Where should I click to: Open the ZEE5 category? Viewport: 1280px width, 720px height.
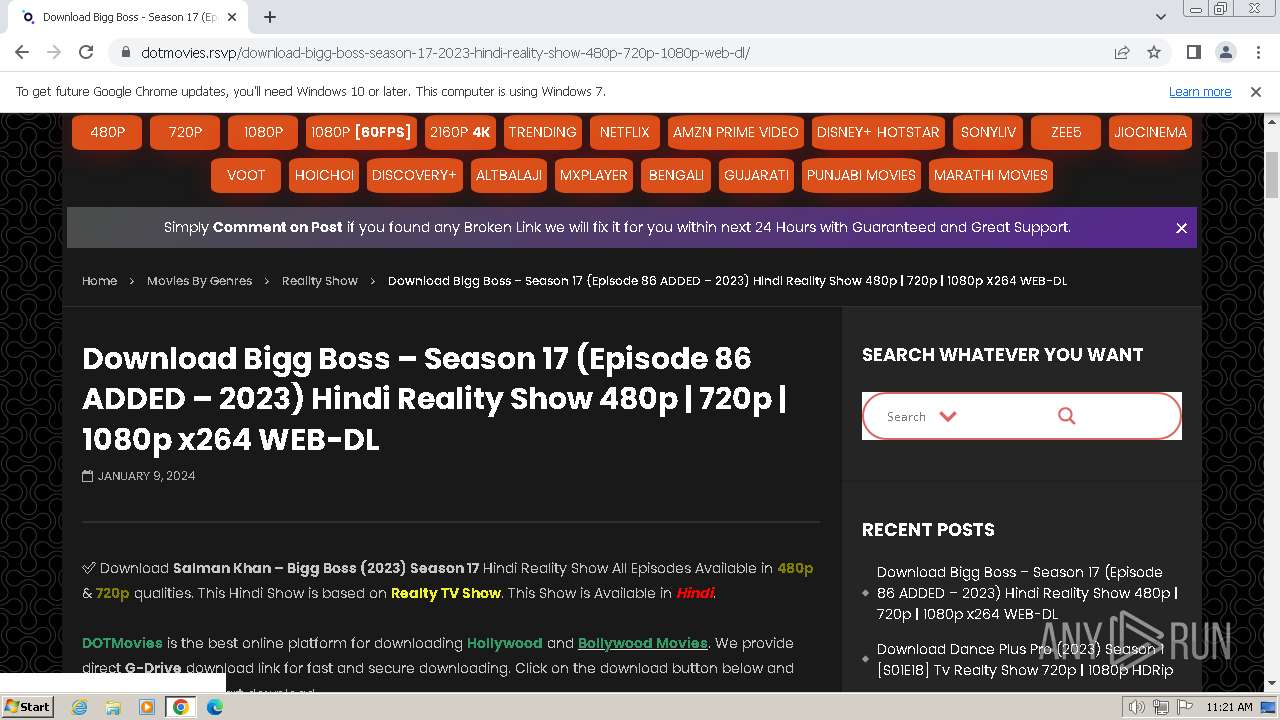coord(1066,132)
